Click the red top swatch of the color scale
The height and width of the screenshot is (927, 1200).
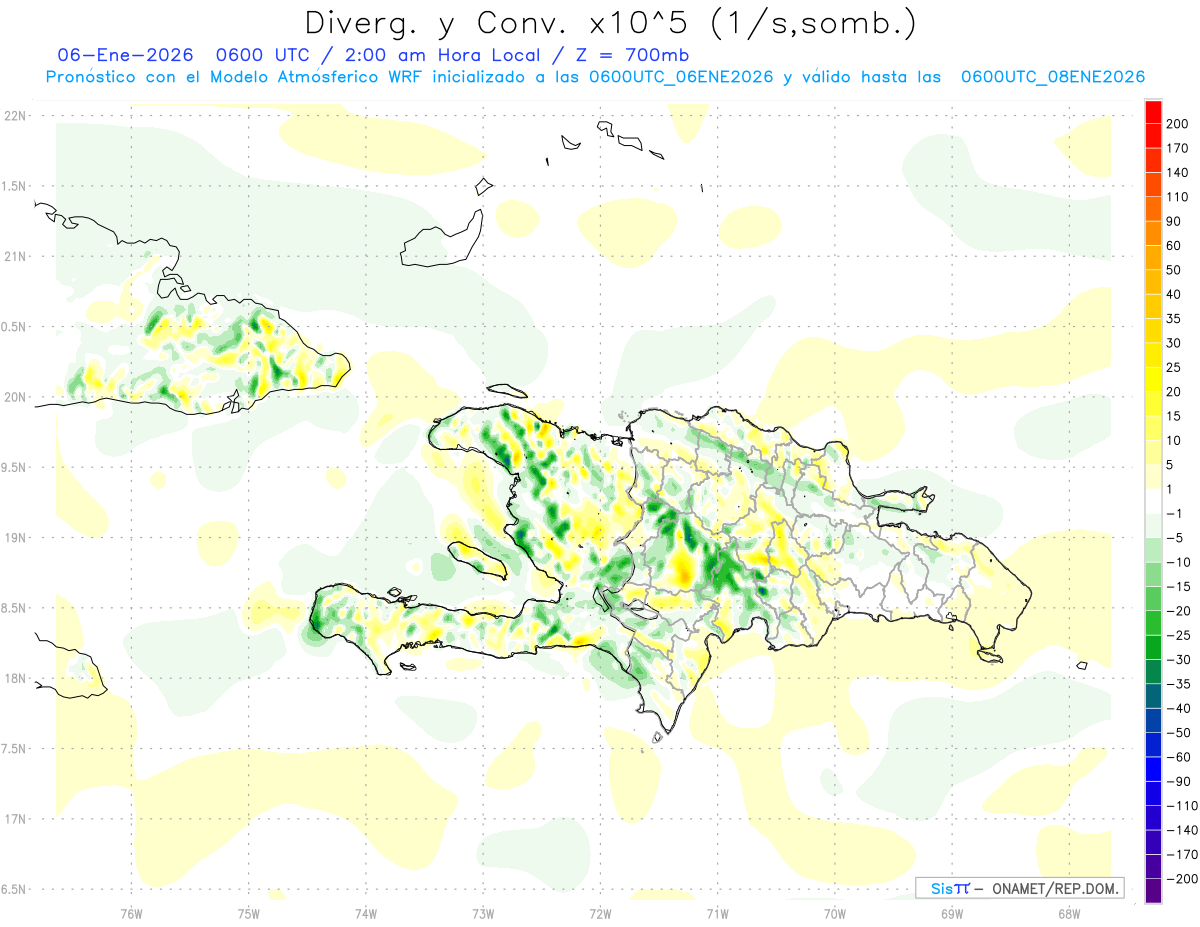[x=1153, y=112]
